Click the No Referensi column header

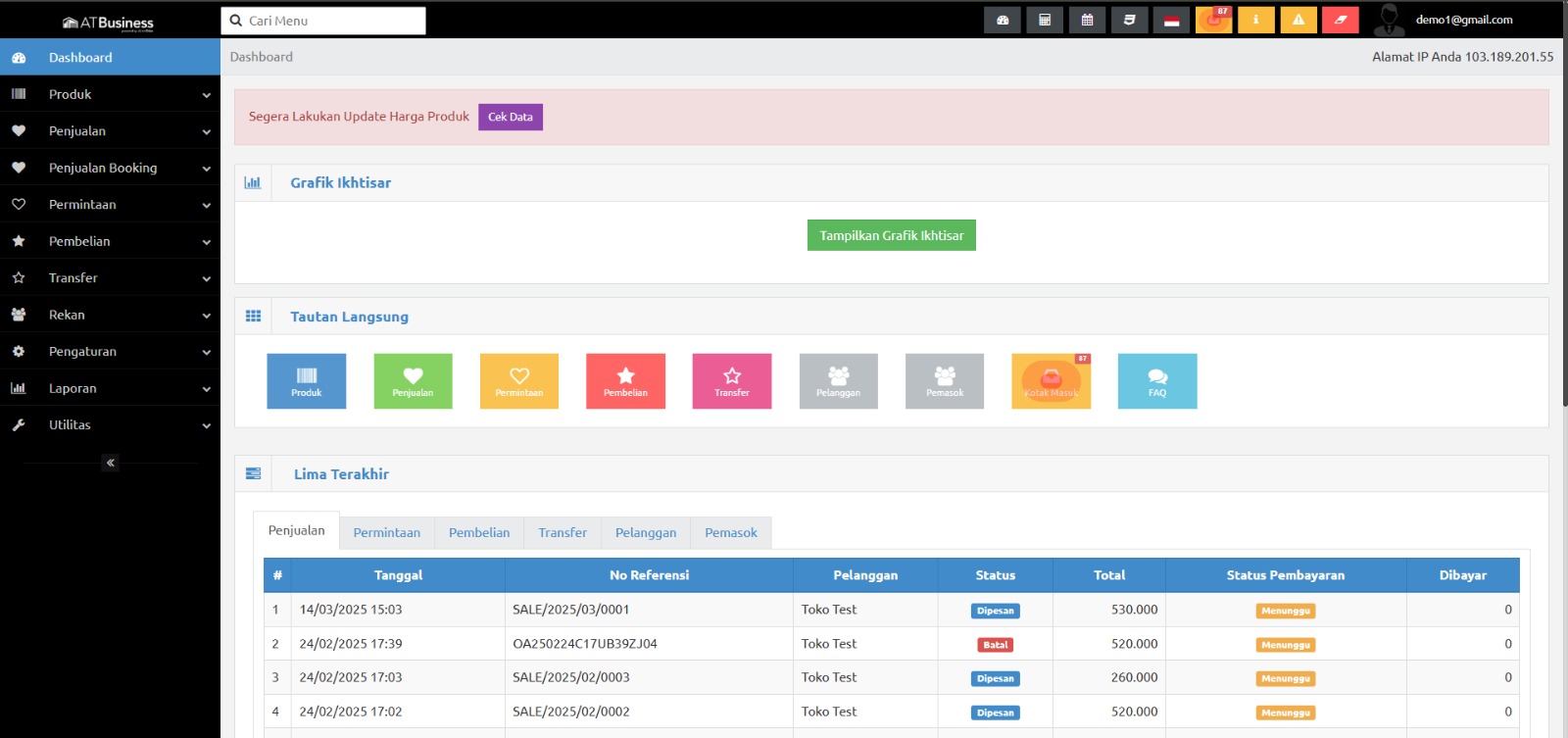coord(649,575)
